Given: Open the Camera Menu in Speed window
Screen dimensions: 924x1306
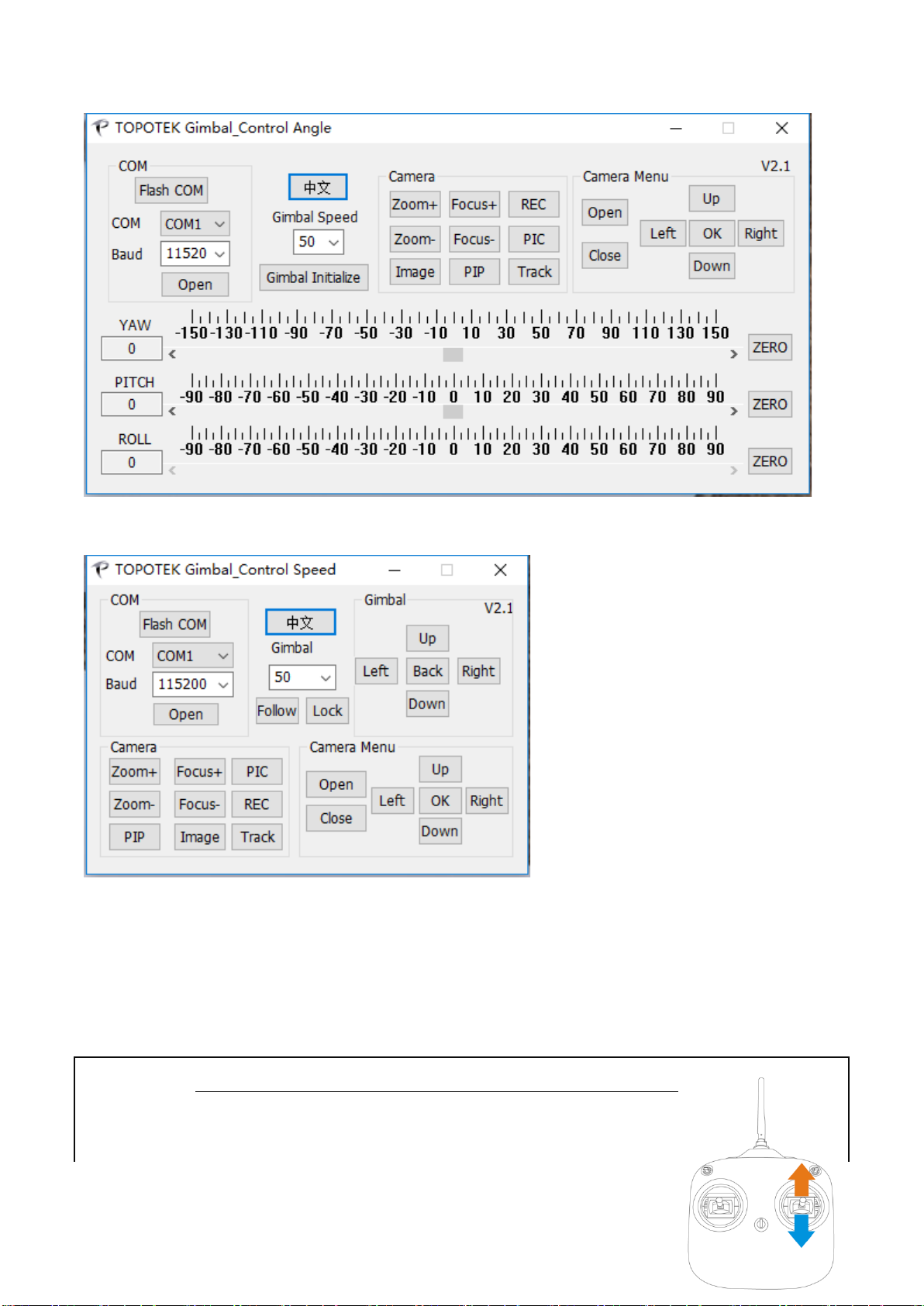Looking at the screenshot, I should pos(336,784).
